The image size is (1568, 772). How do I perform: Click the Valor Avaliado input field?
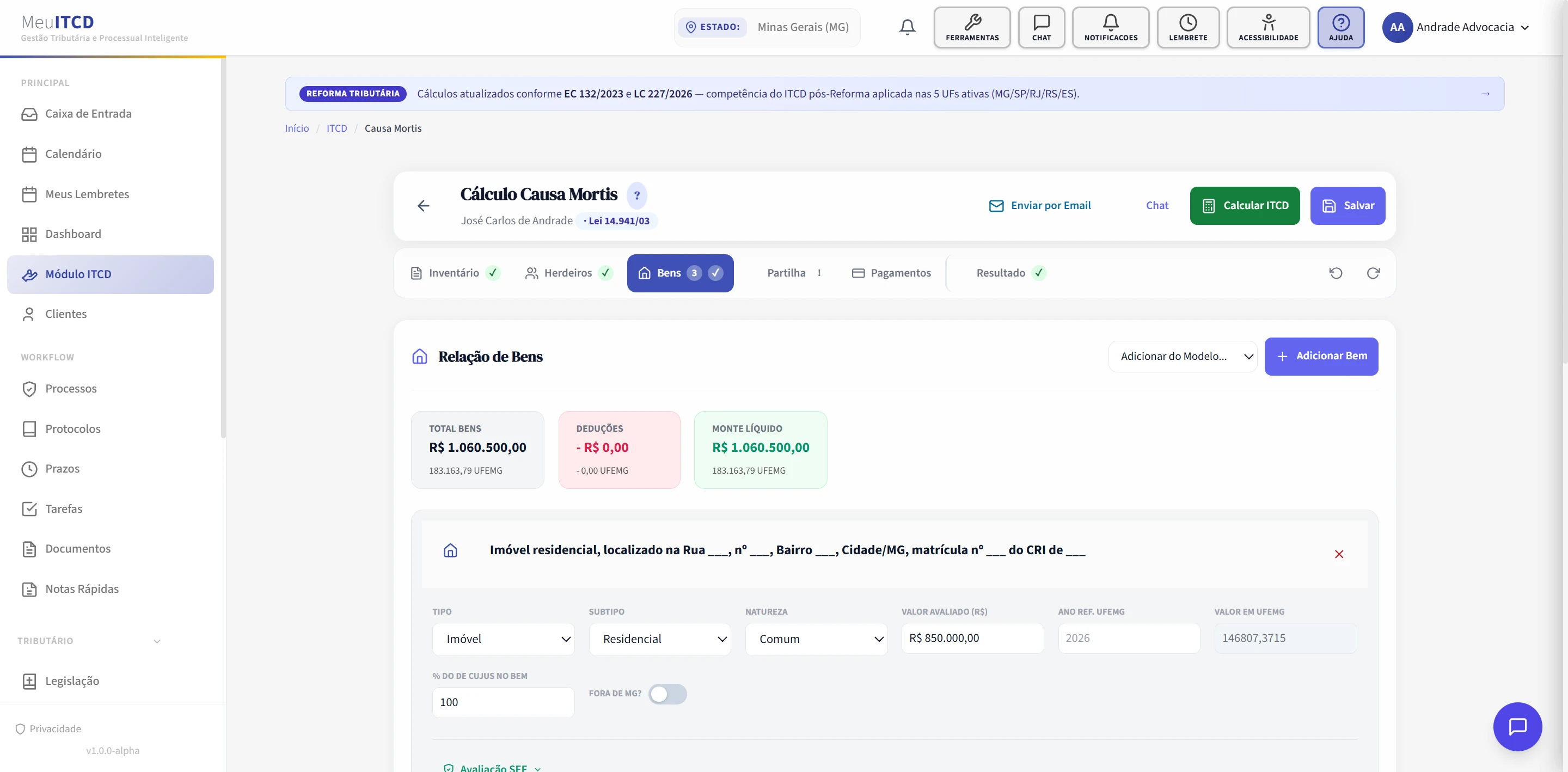point(972,638)
